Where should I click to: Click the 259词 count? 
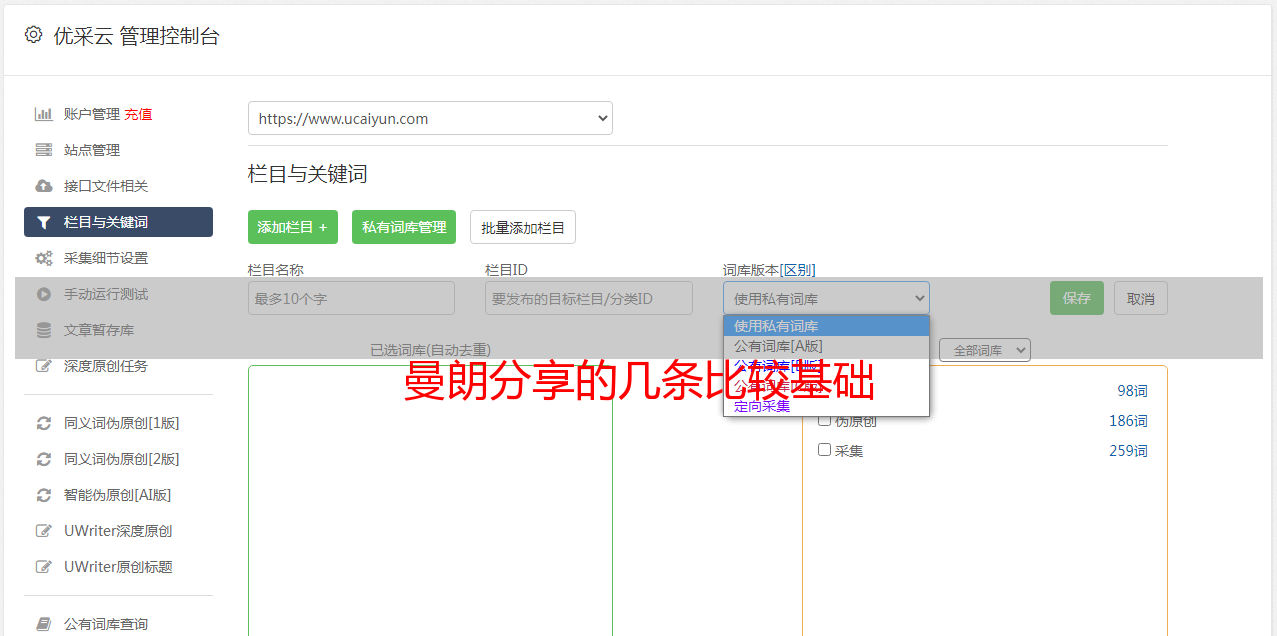click(1128, 451)
